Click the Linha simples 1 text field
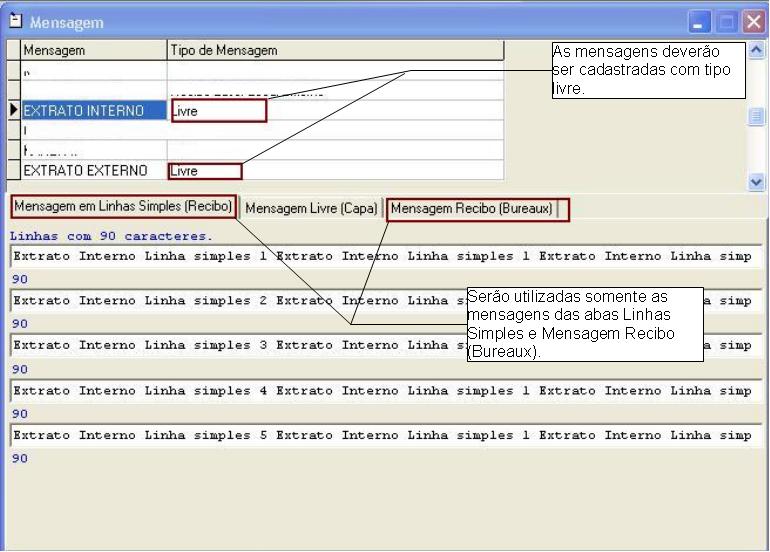Image resolution: width=770 pixels, height=552 pixels. [x=385, y=256]
